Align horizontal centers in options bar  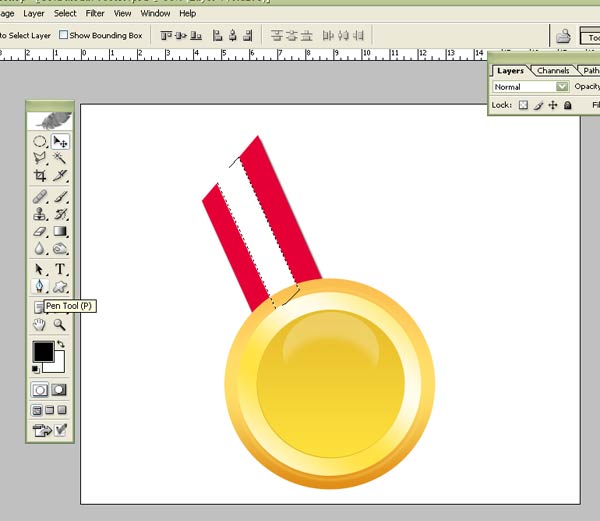(x=233, y=36)
